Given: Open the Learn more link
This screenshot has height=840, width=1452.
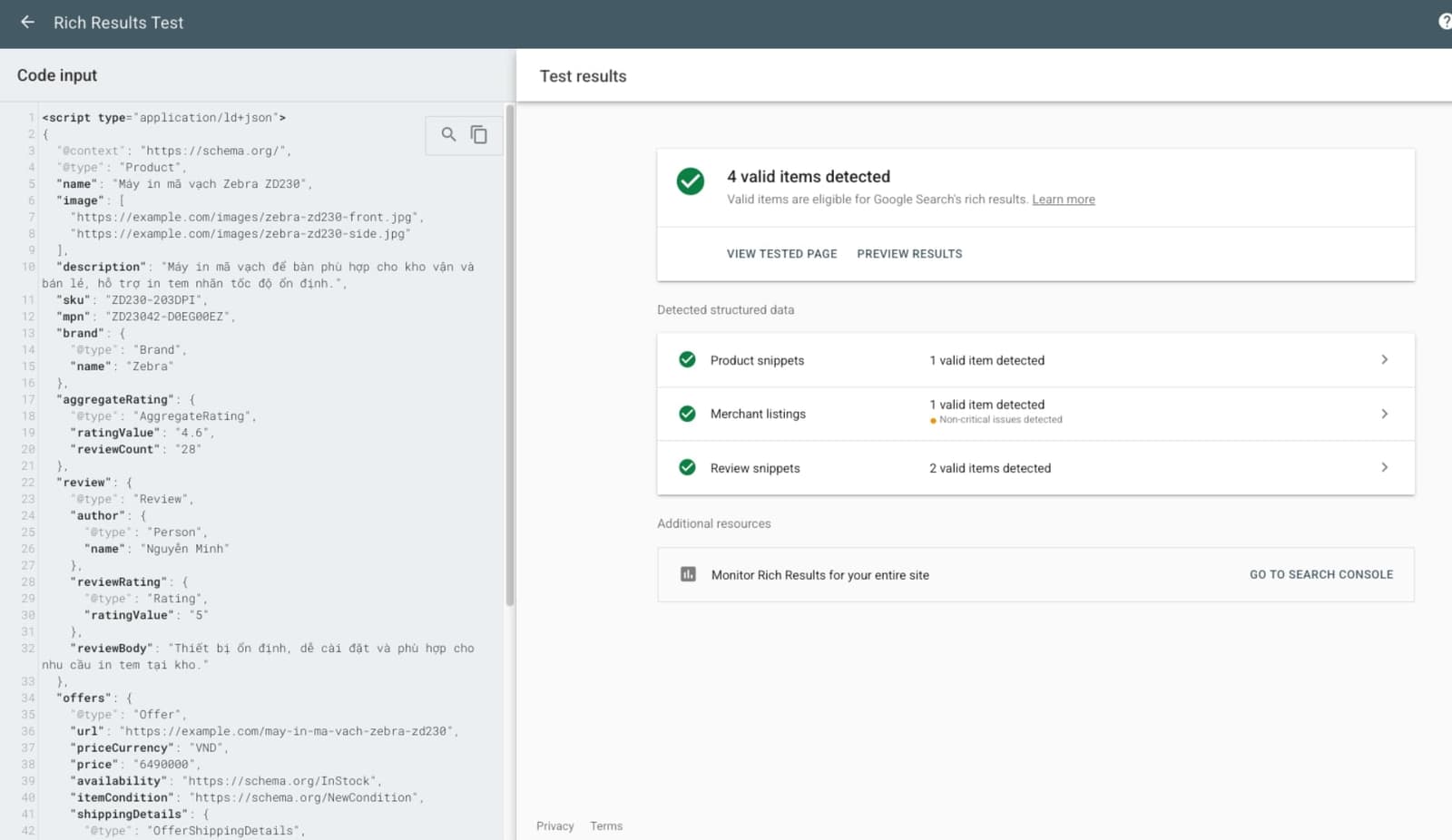Looking at the screenshot, I should [x=1064, y=200].
